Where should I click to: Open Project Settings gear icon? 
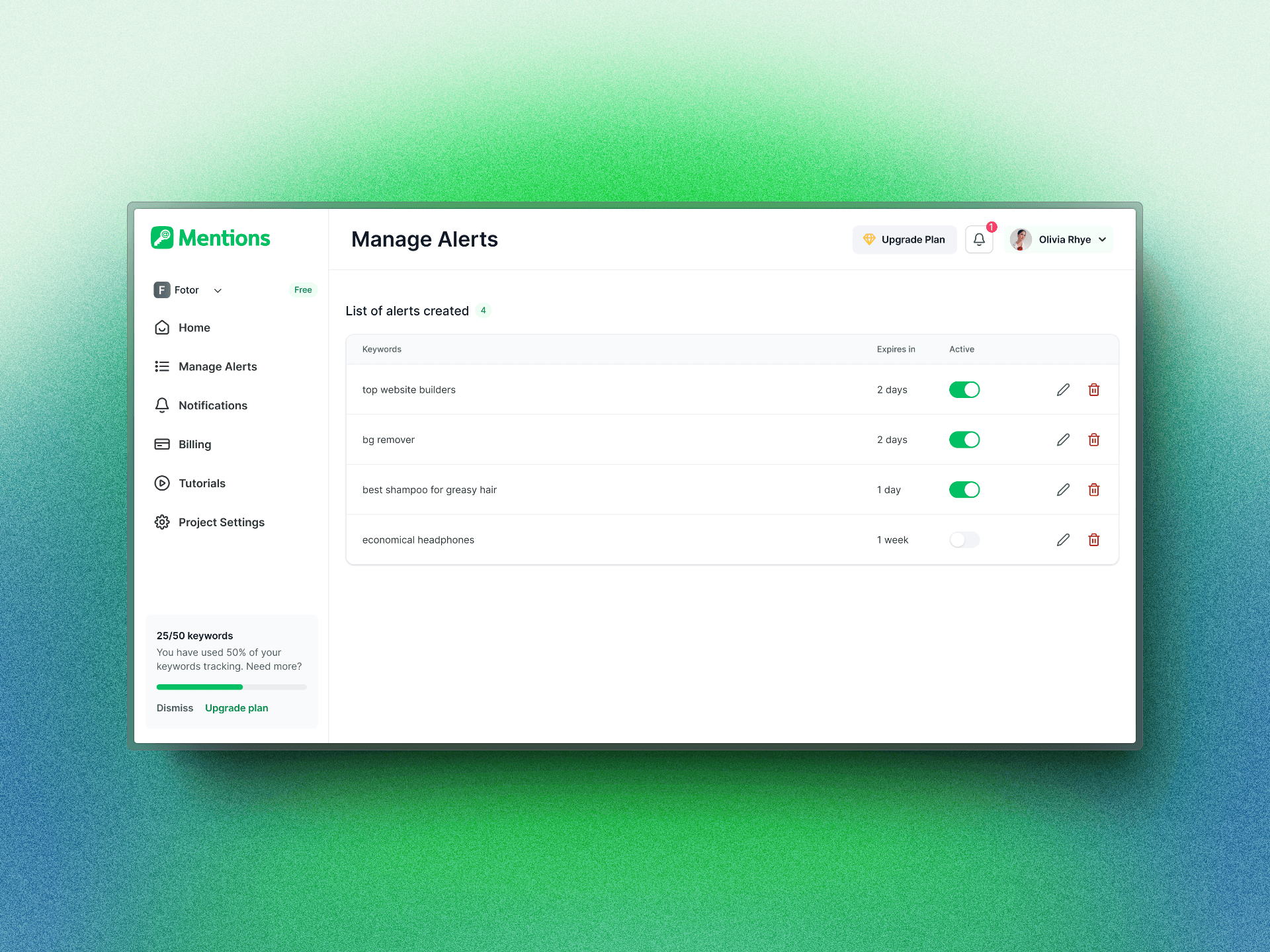click(x=162, y=522)
